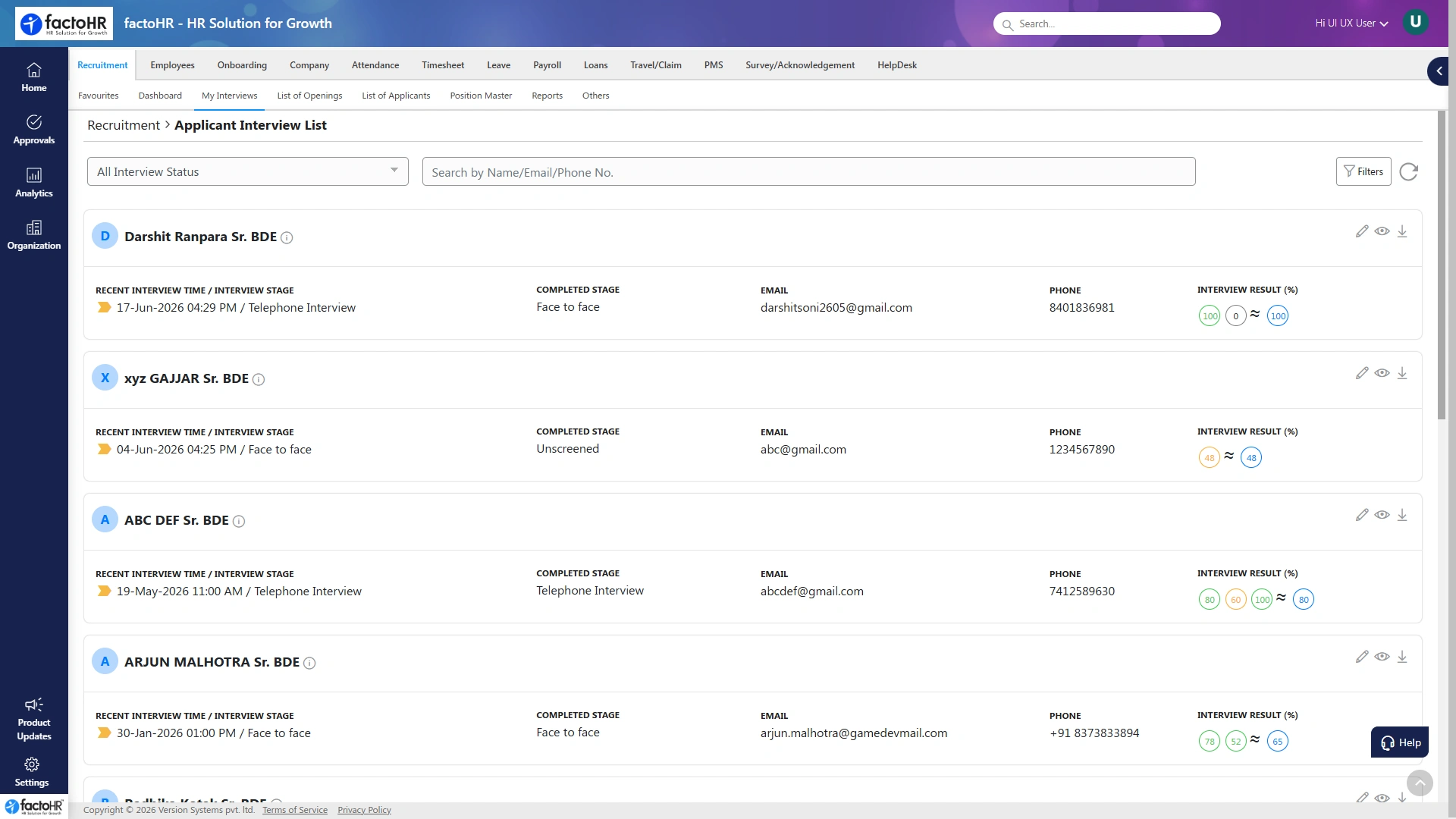Screen dimensions: 1456x819
Task: Open the Terms of Service link
Action: 295,810
